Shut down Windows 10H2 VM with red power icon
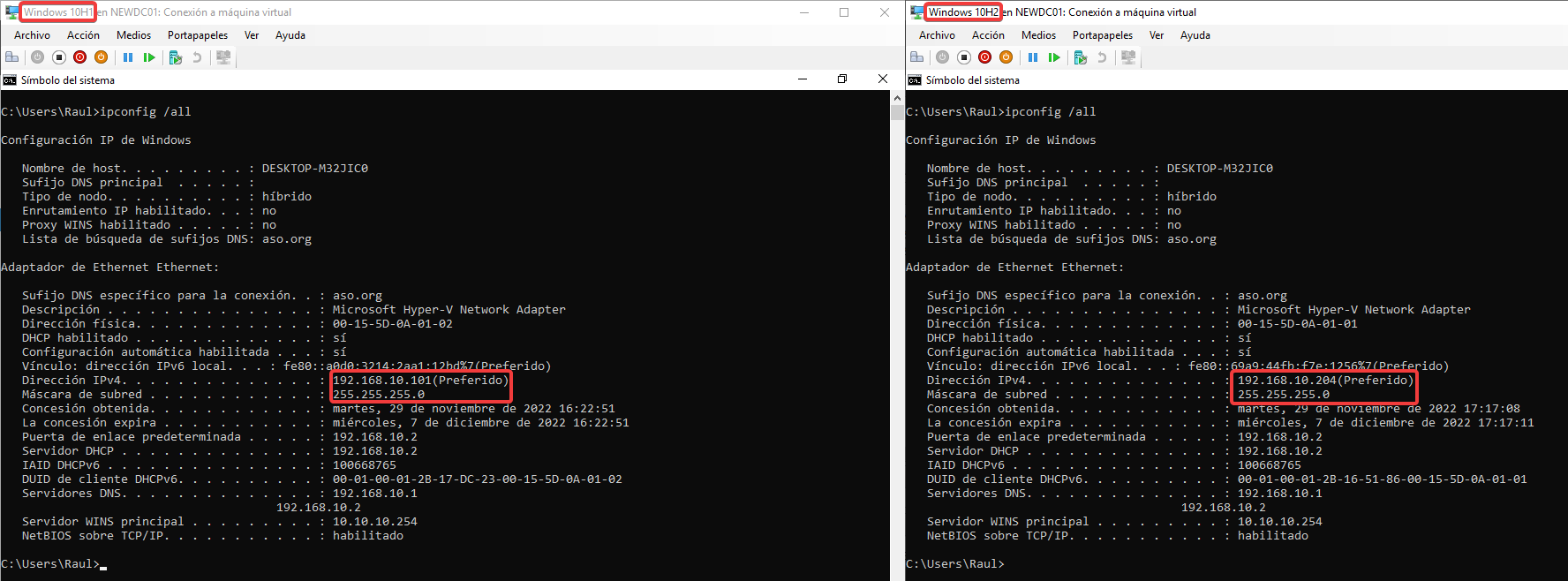The width and height of the screenshot is (1568, 581). [985, 57]
